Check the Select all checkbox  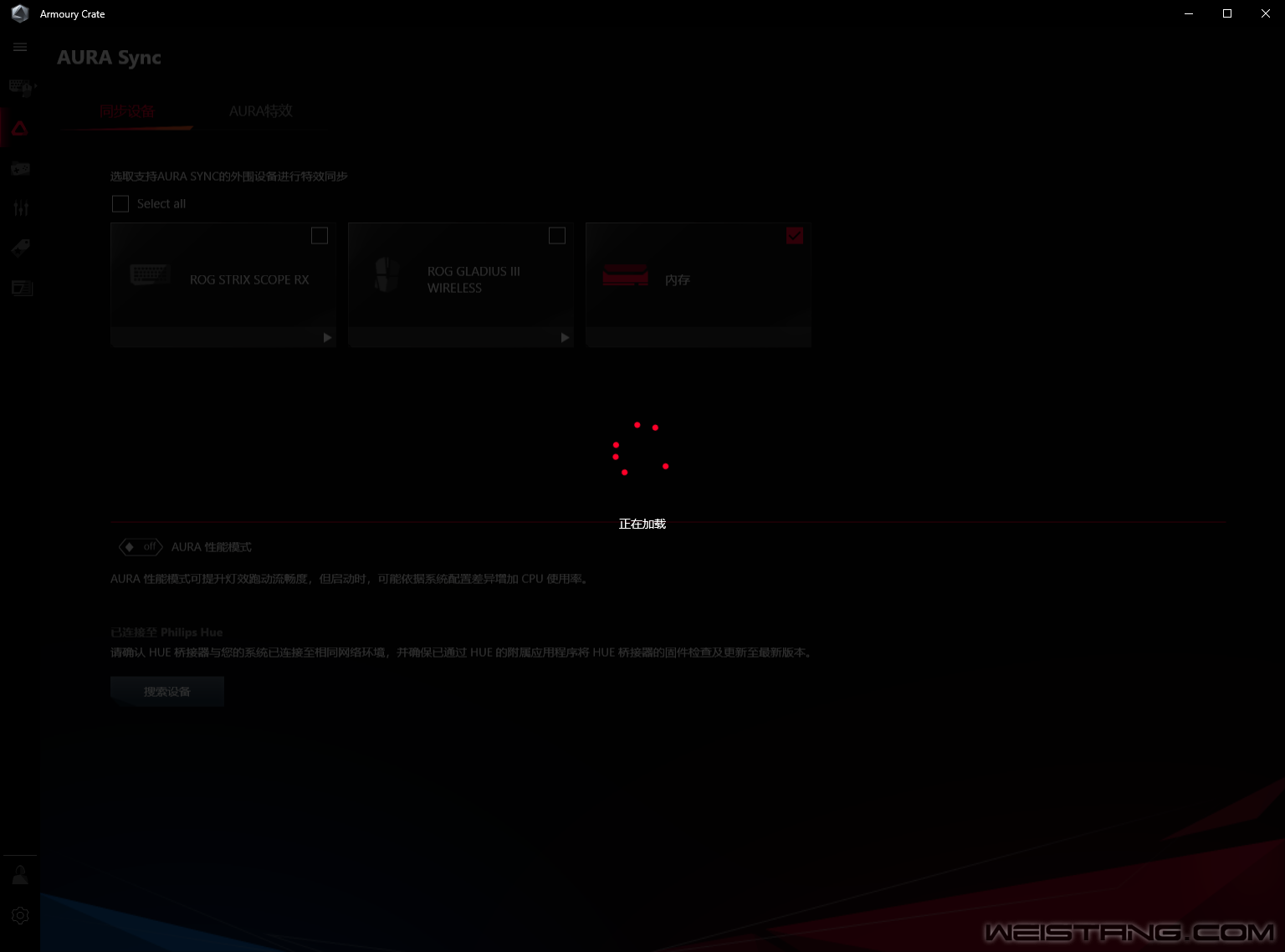(120, 204)
